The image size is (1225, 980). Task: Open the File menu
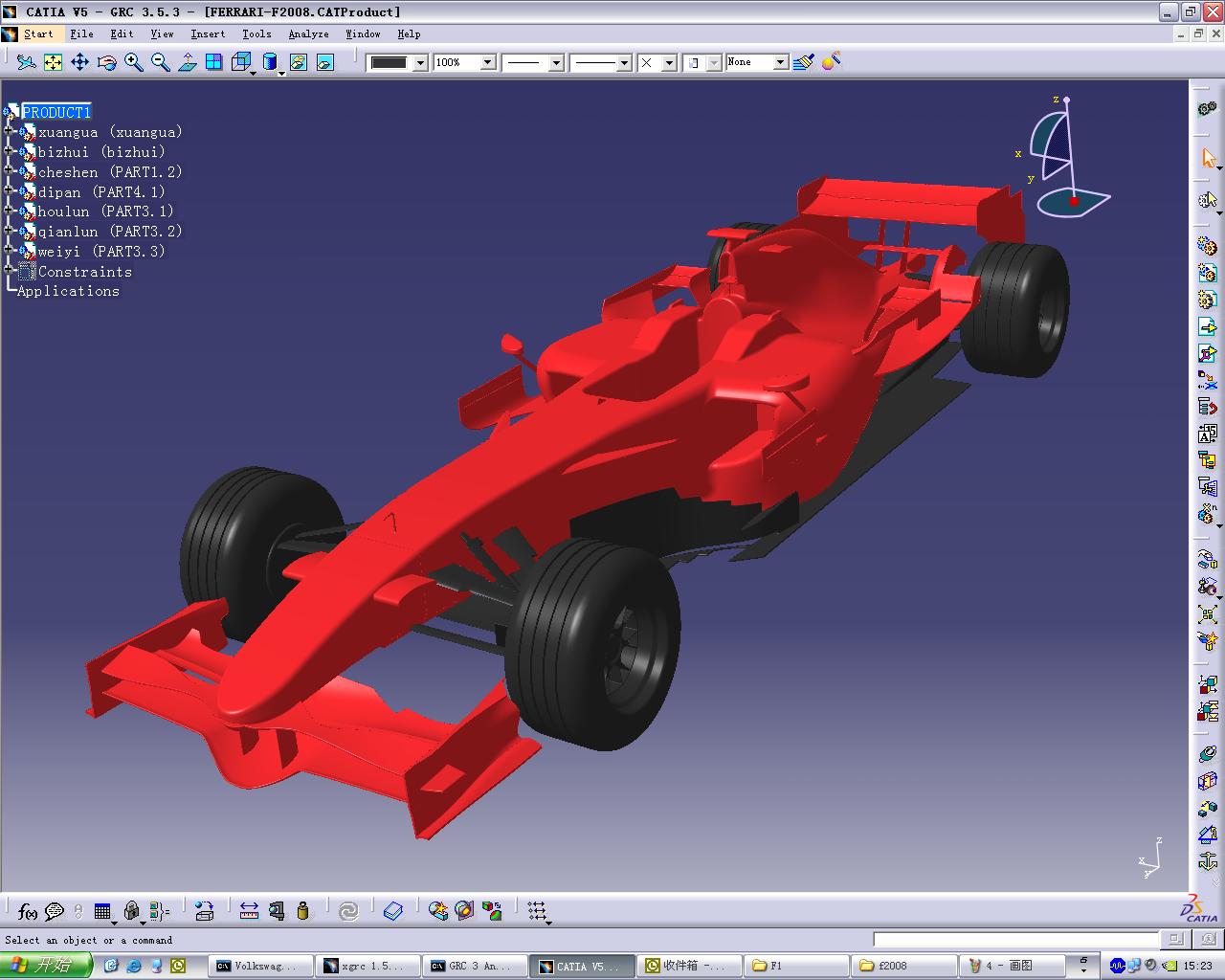[81, 33]
